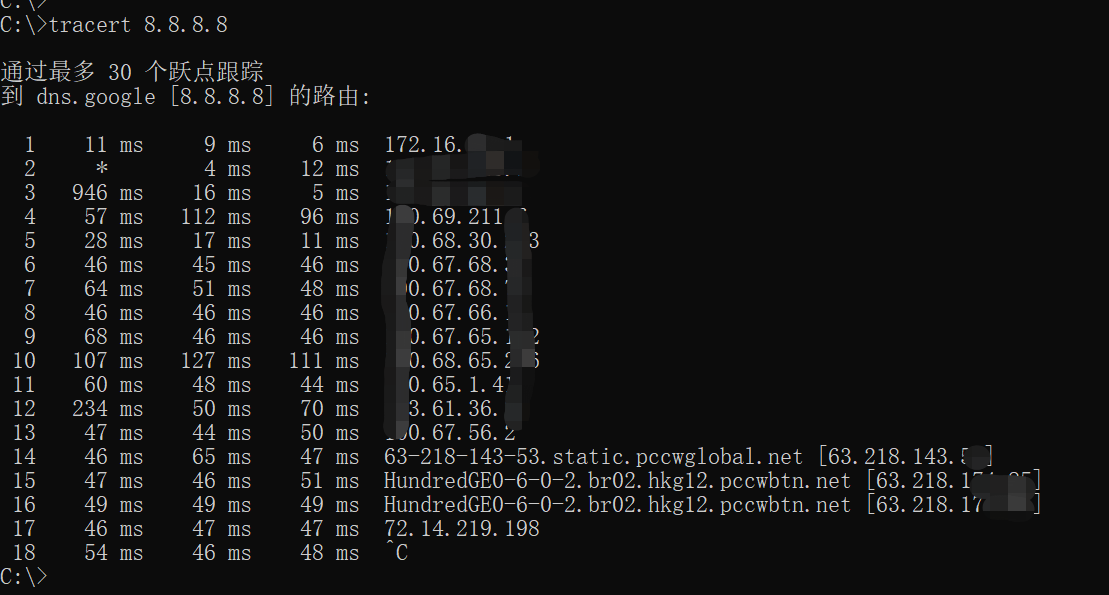Click the 112 ms value on hop 4

click(216, 216)
